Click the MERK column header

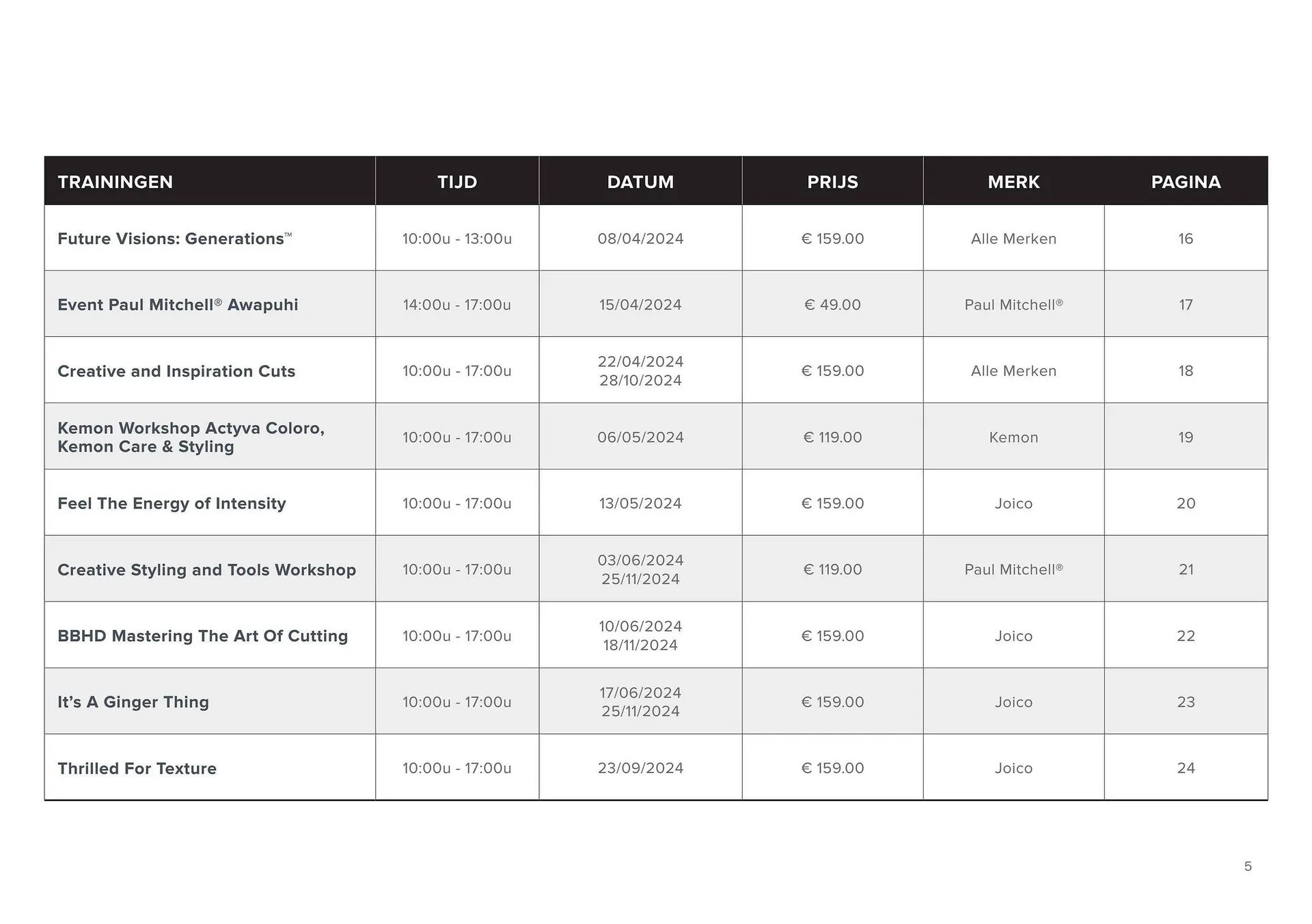click(x=1013, y=182)
